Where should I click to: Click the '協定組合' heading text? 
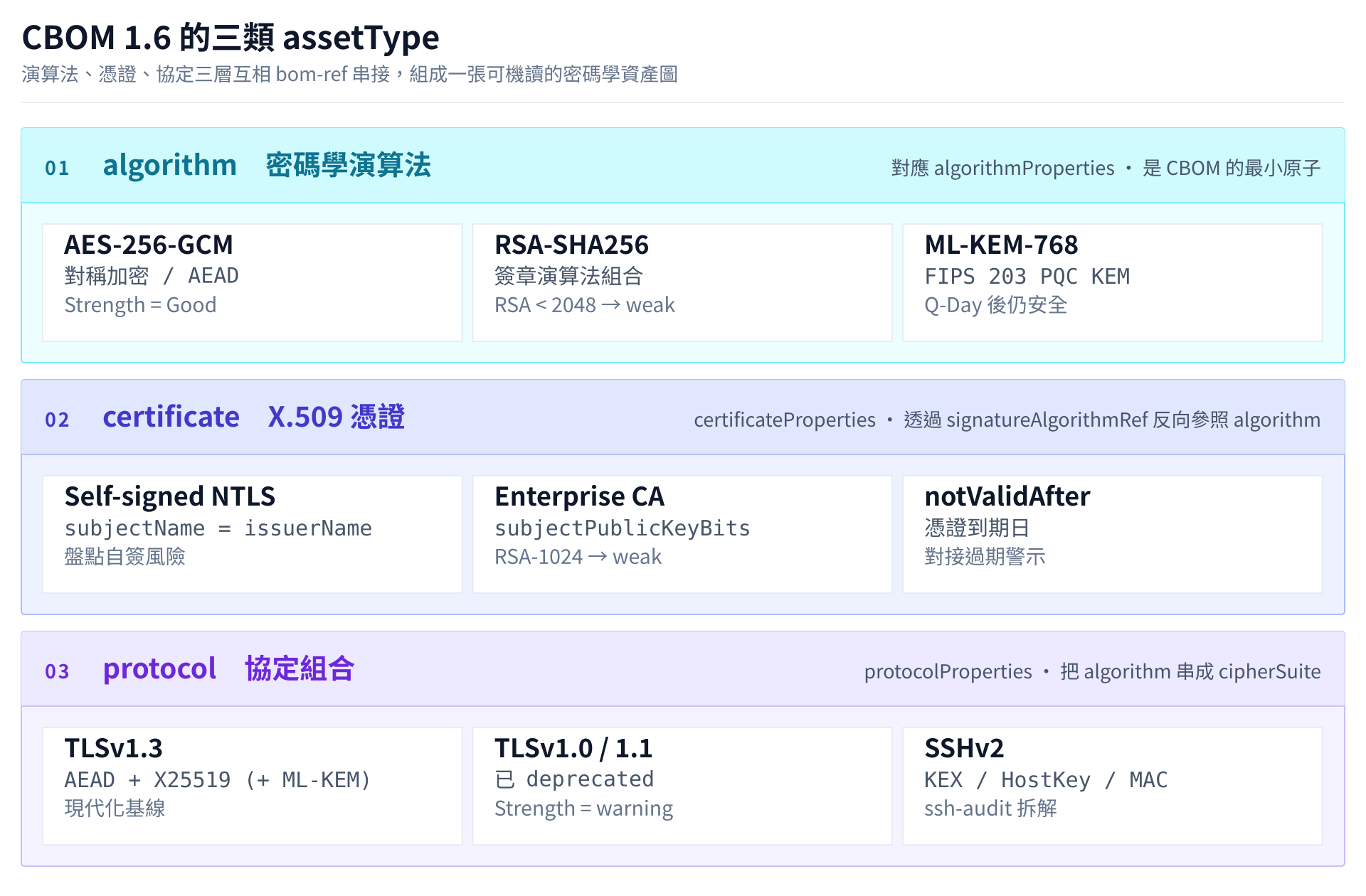[300, 668]
